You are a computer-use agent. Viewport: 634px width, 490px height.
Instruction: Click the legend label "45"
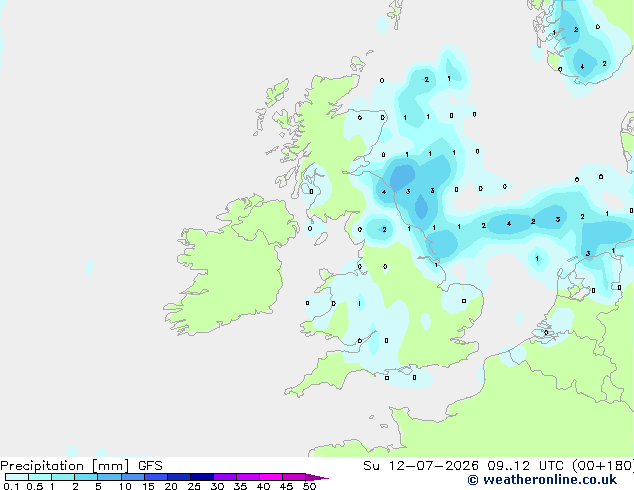click(286, 486)
